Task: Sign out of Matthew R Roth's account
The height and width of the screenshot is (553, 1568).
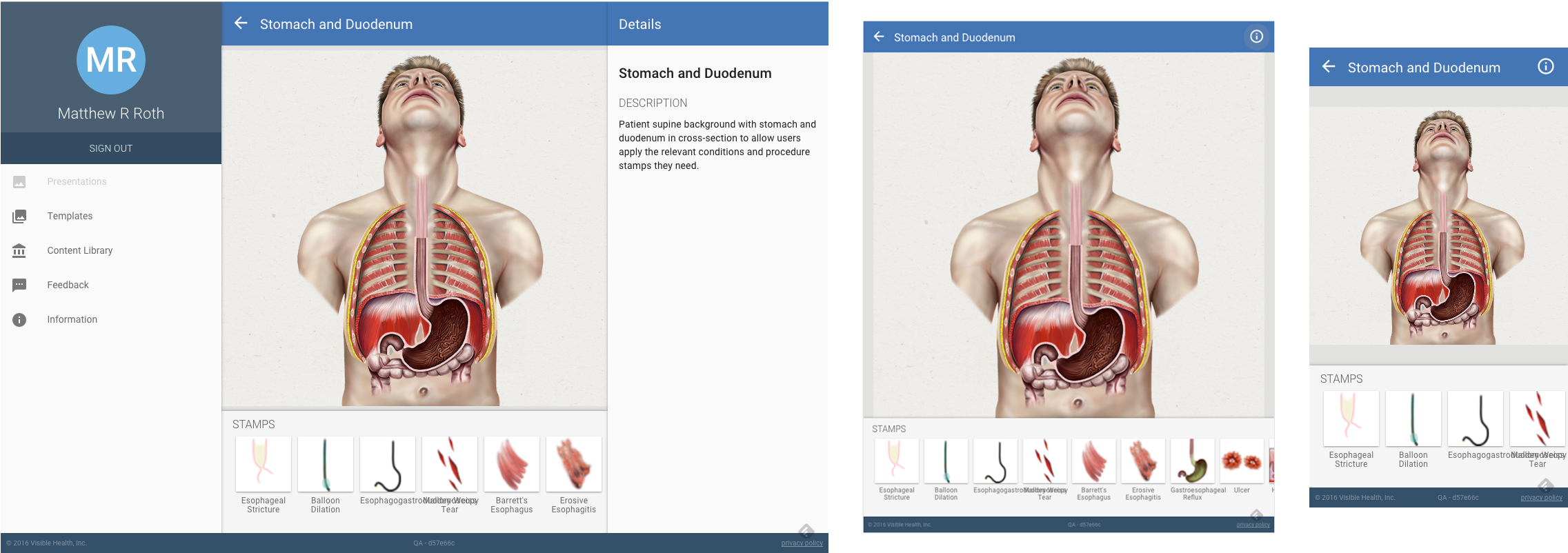Action: click(x=110, y=148)
